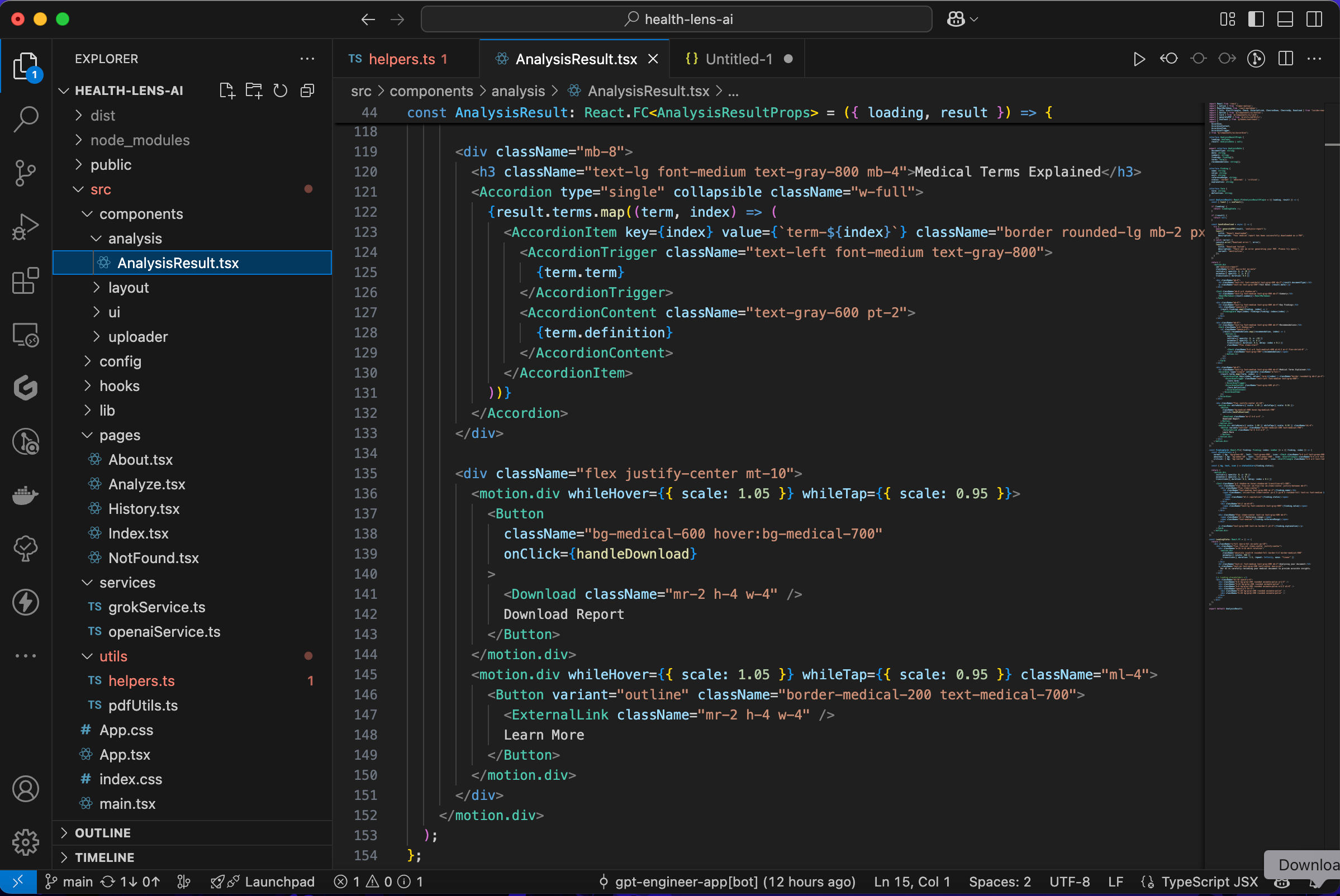
Task: Click the Customize Layout icon
Action: click(1227, 20)
